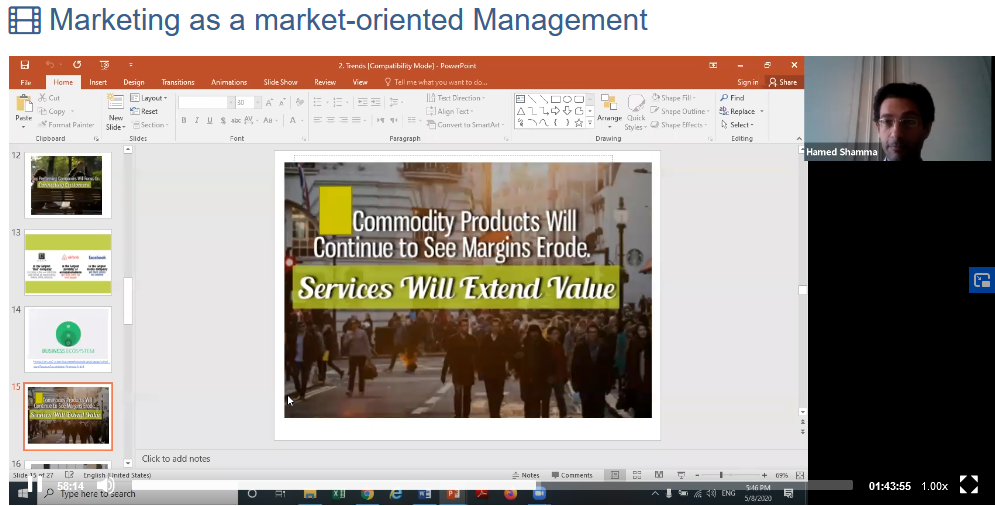Expand the shapes gallery more arrow
This screenshot has height=506, width=995.
590,123
